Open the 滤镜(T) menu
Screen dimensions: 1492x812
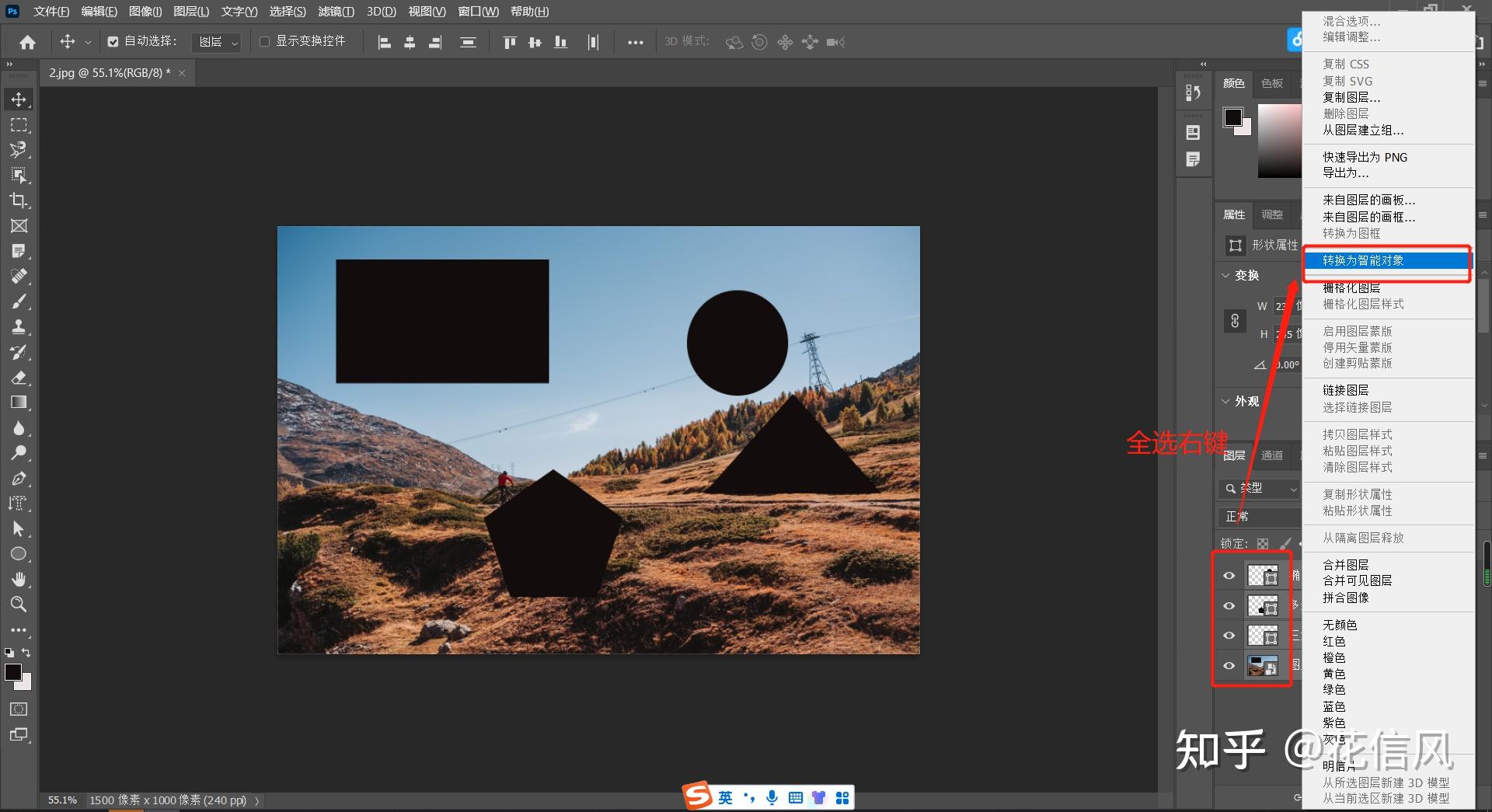[336, 12]
